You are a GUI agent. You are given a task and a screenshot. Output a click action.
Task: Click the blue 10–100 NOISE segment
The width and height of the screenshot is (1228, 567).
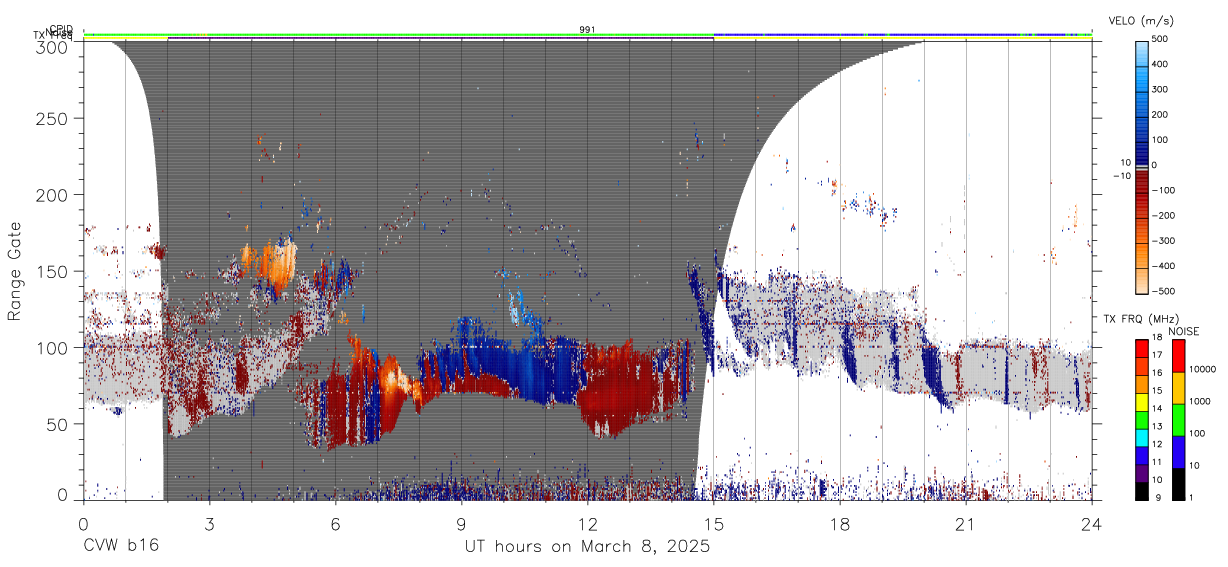pos(1178,451)
